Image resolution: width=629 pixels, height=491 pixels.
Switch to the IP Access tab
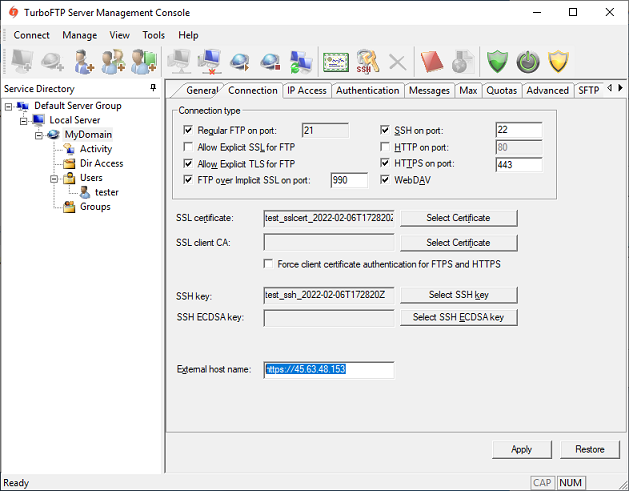tap(307, 91)
